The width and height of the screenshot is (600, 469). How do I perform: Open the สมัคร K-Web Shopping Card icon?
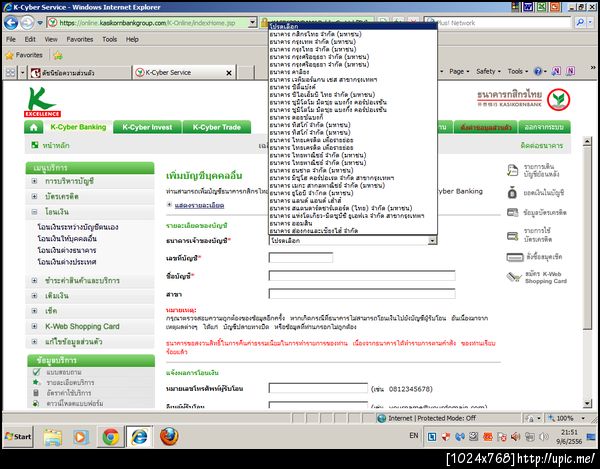point(514,277)
